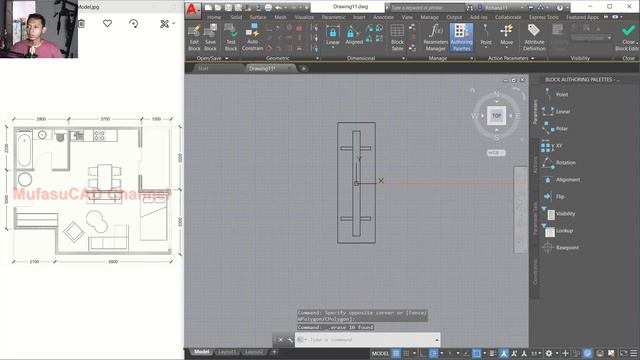Open the Parameters Manager

(436, 37)
